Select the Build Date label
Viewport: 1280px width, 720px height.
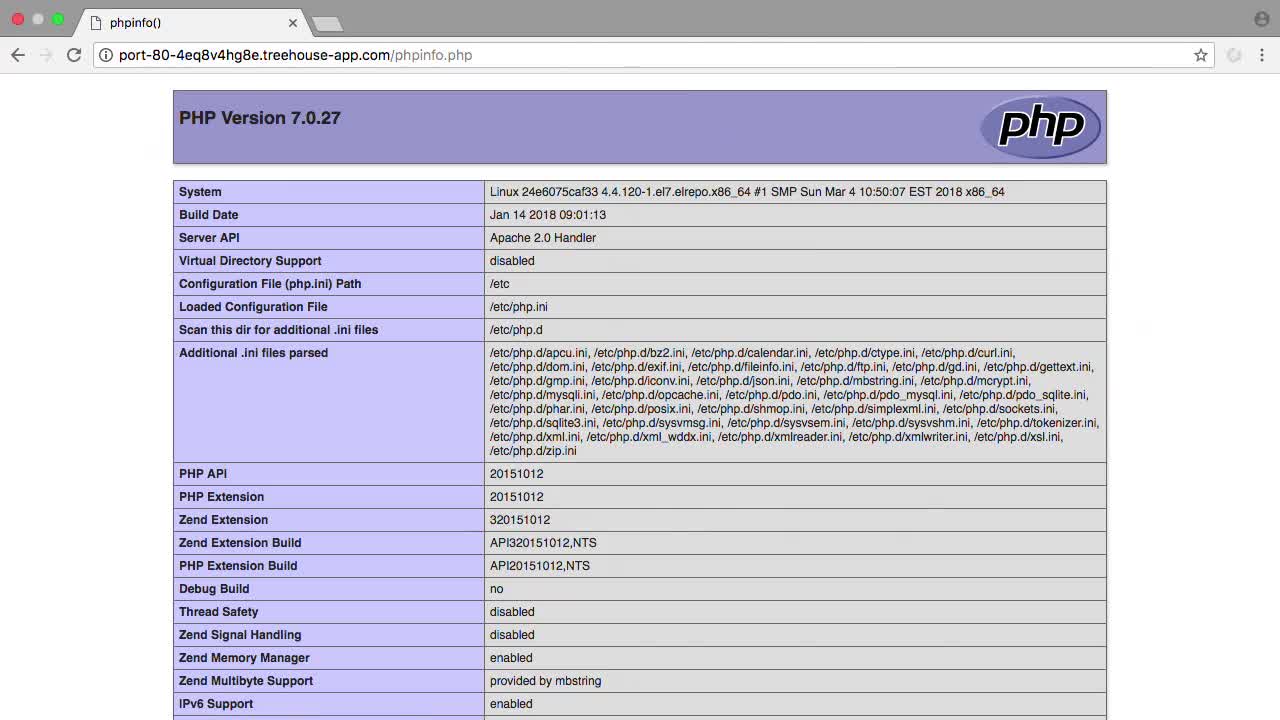pos(209,215)
